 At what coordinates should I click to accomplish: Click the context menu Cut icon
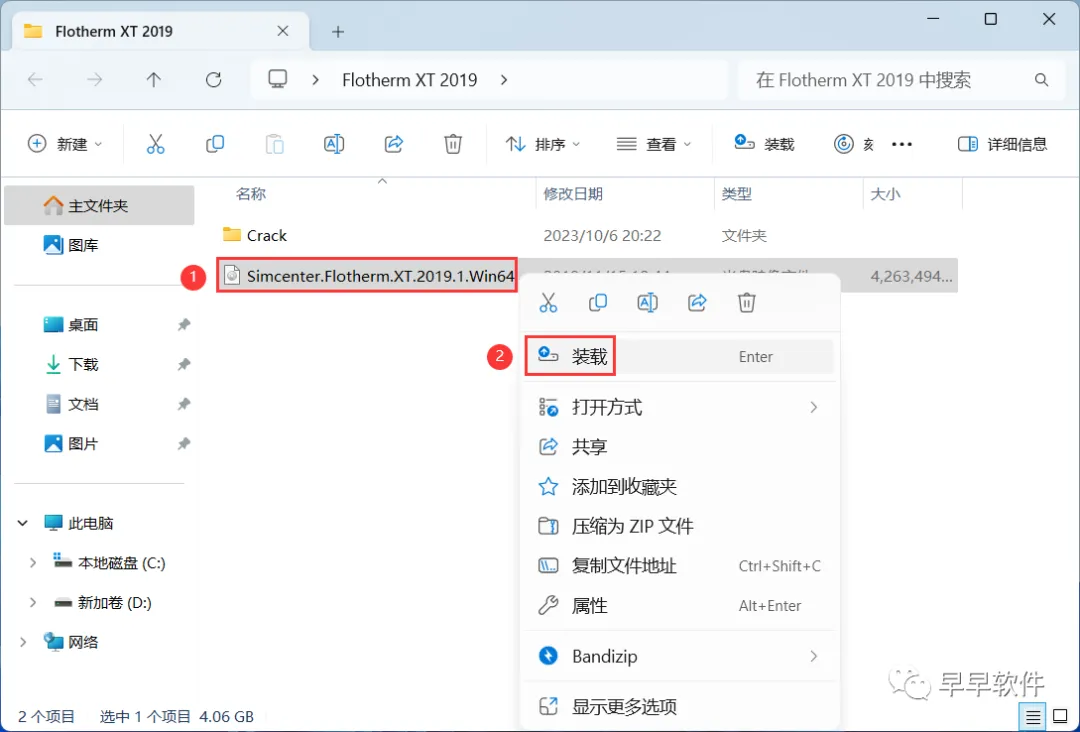pos(548,302)
